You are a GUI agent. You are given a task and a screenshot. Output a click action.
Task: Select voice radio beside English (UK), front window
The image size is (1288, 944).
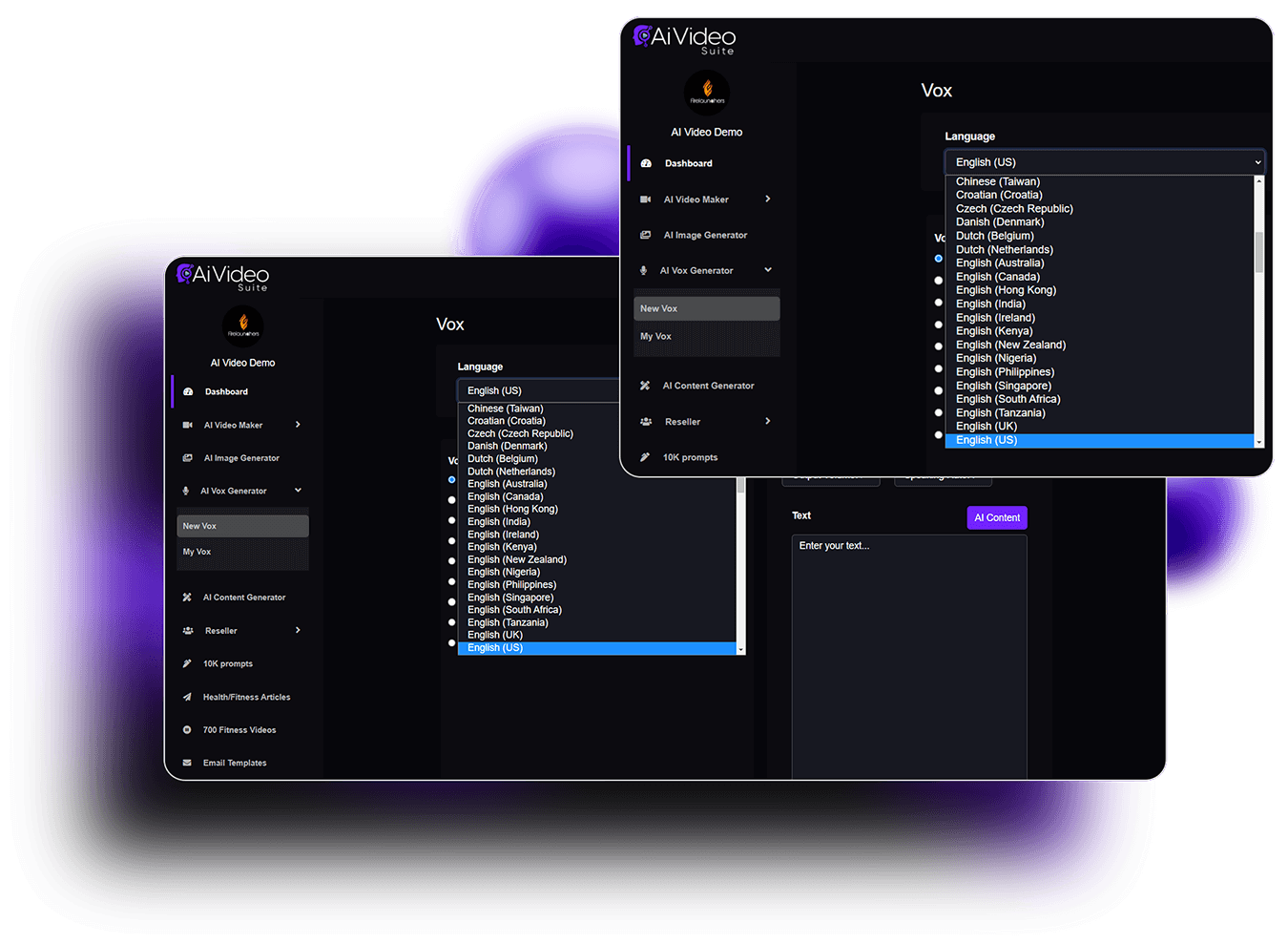point(939,434)
